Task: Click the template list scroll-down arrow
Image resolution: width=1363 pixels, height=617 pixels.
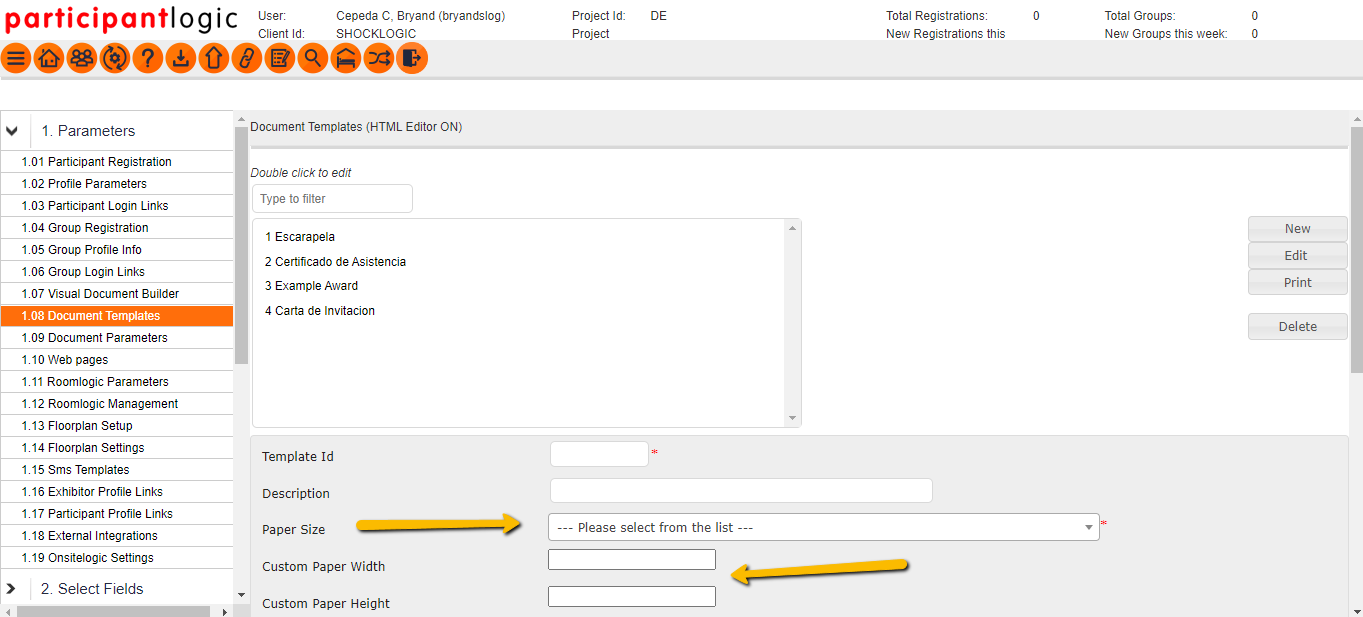Action: pyautogui.click(x=793, y=418)
